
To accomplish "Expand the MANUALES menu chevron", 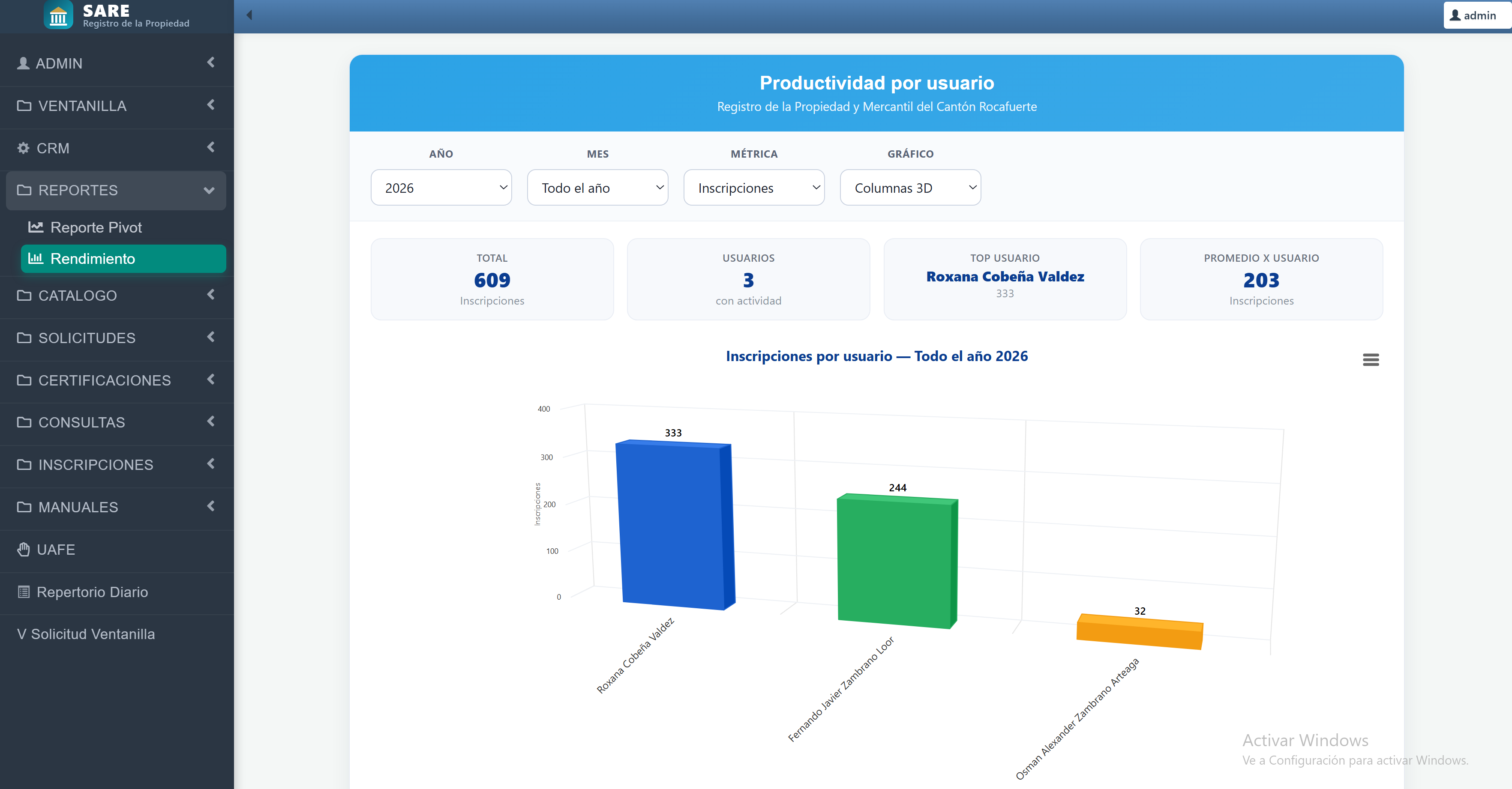I will (211, 506).
